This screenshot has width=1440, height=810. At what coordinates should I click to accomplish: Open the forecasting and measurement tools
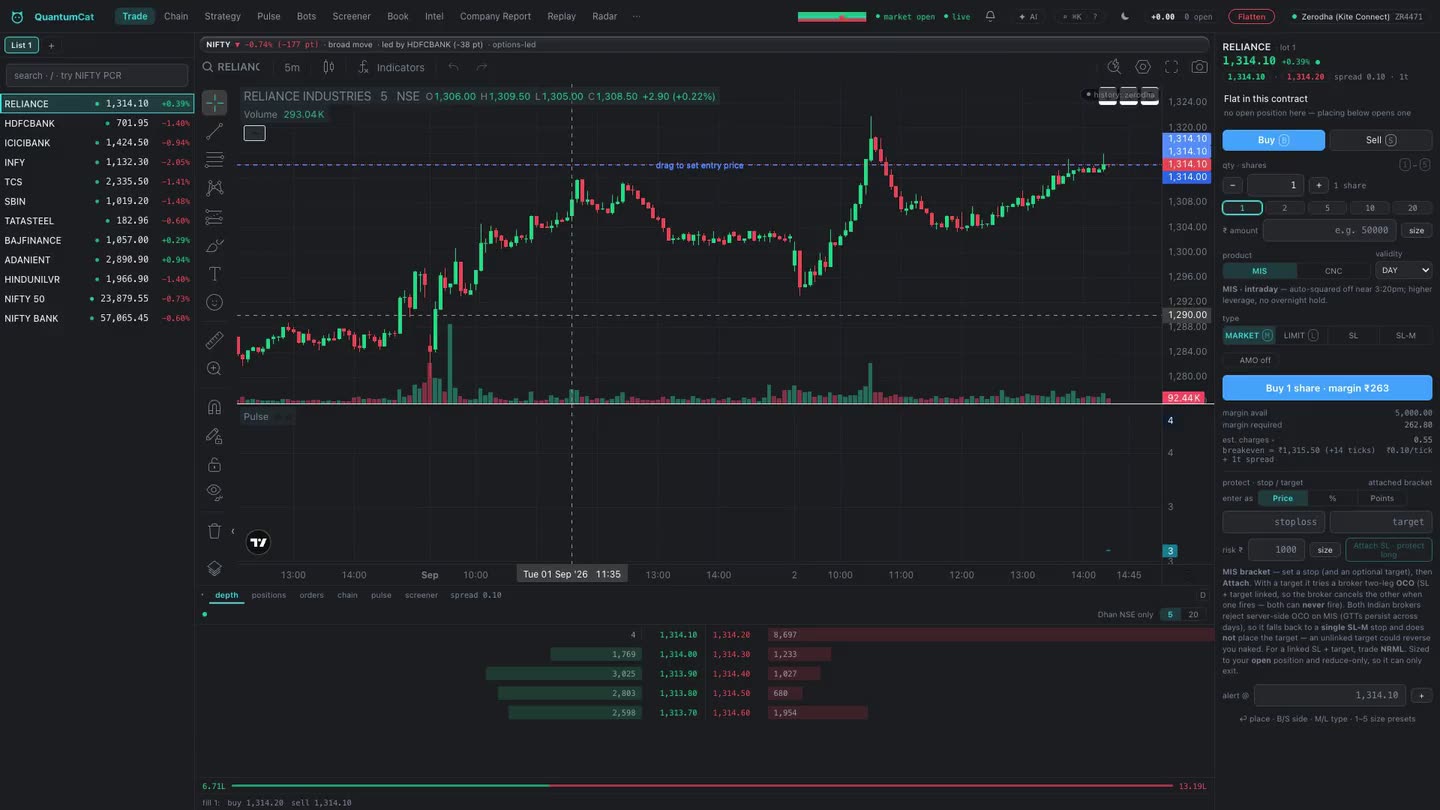[214, 216]
